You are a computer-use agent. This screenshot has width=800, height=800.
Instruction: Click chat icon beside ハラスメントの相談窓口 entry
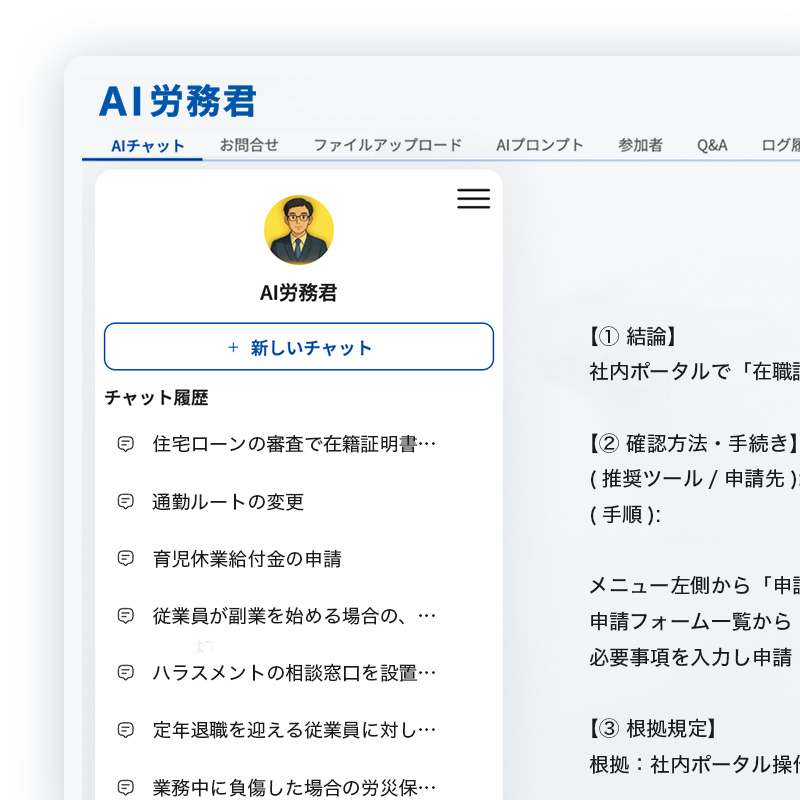pyautogui.click(x=126, y=672)
